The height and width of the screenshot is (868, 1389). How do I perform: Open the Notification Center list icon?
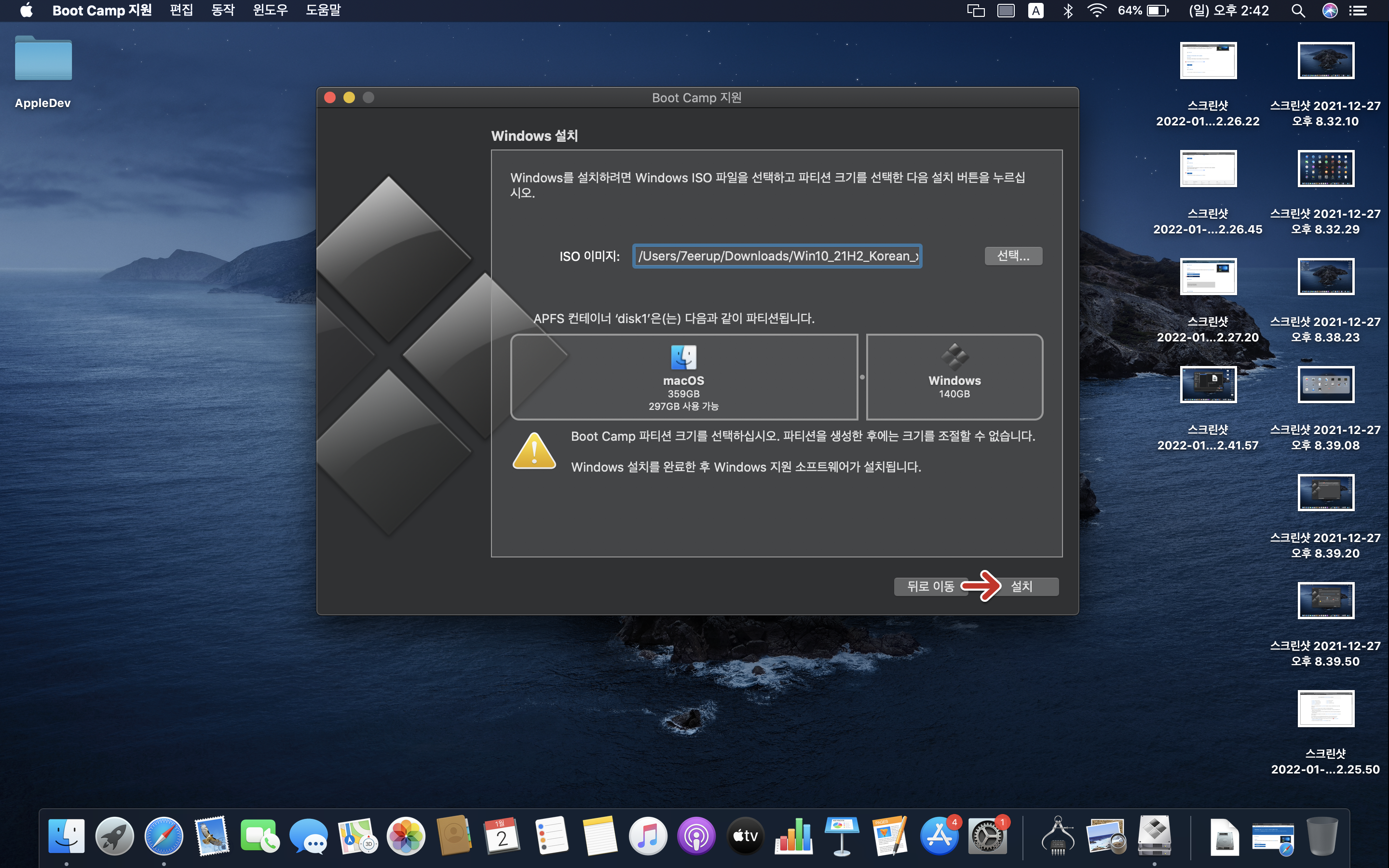[1358, 10]
